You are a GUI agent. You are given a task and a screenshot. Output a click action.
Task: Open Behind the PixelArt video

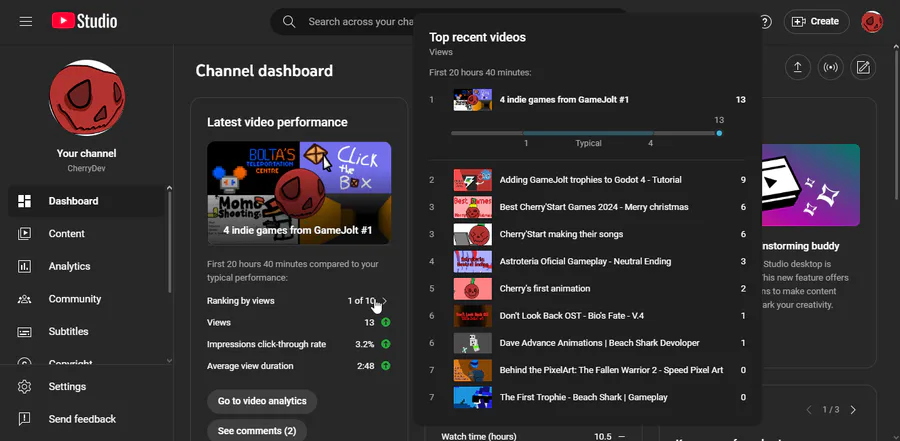(x=587, y=370)
